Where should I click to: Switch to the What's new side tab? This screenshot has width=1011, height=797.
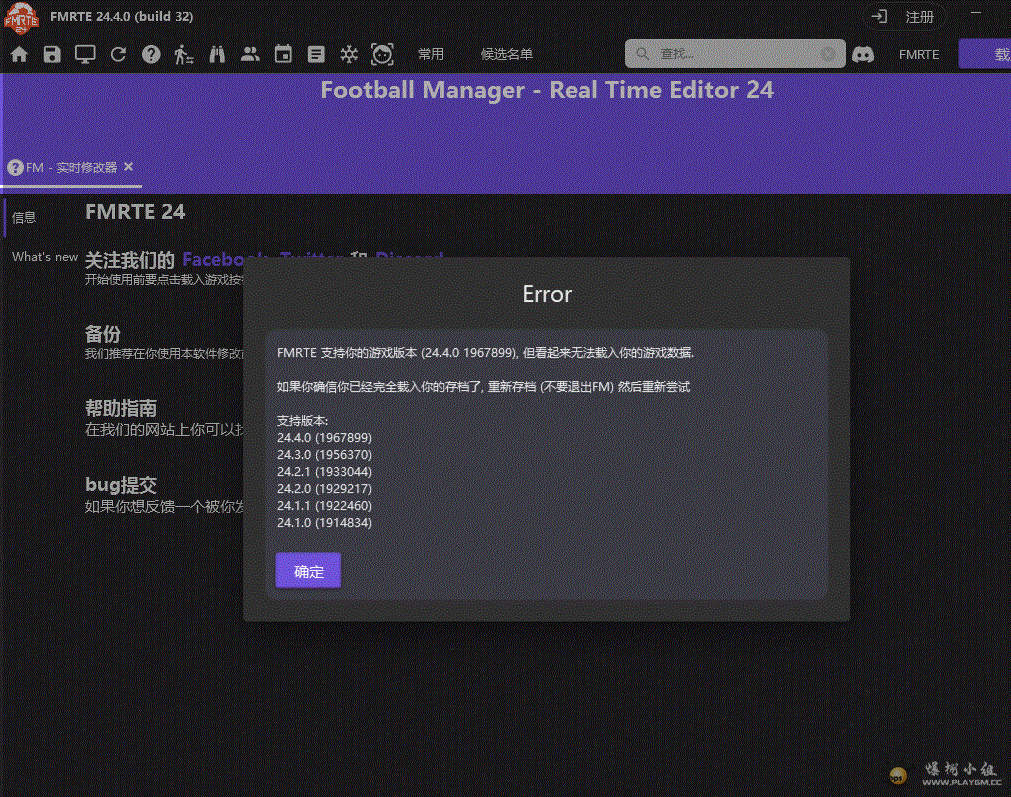click(45, 257)
